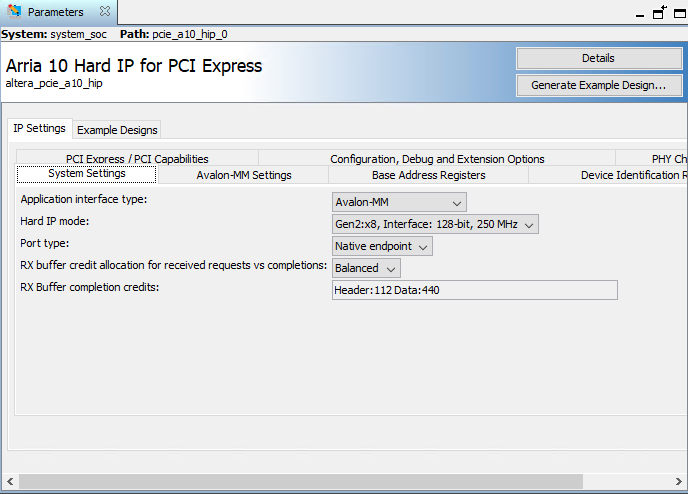This screenshot has width=688, height=494.
Task: Select the Base Address Registers tab
Action: (429, 175)
